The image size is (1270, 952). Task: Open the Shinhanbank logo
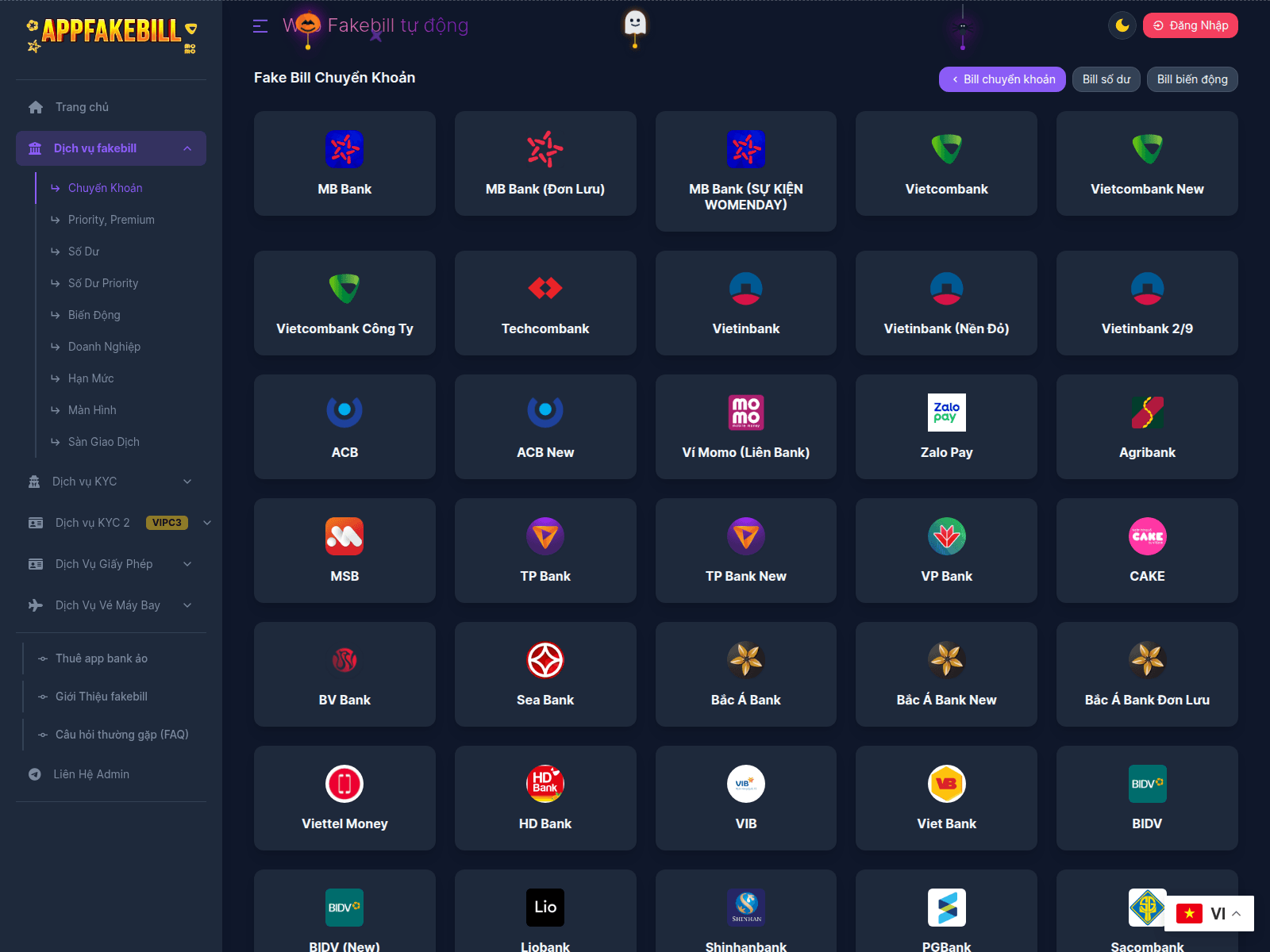click(746, 908)
